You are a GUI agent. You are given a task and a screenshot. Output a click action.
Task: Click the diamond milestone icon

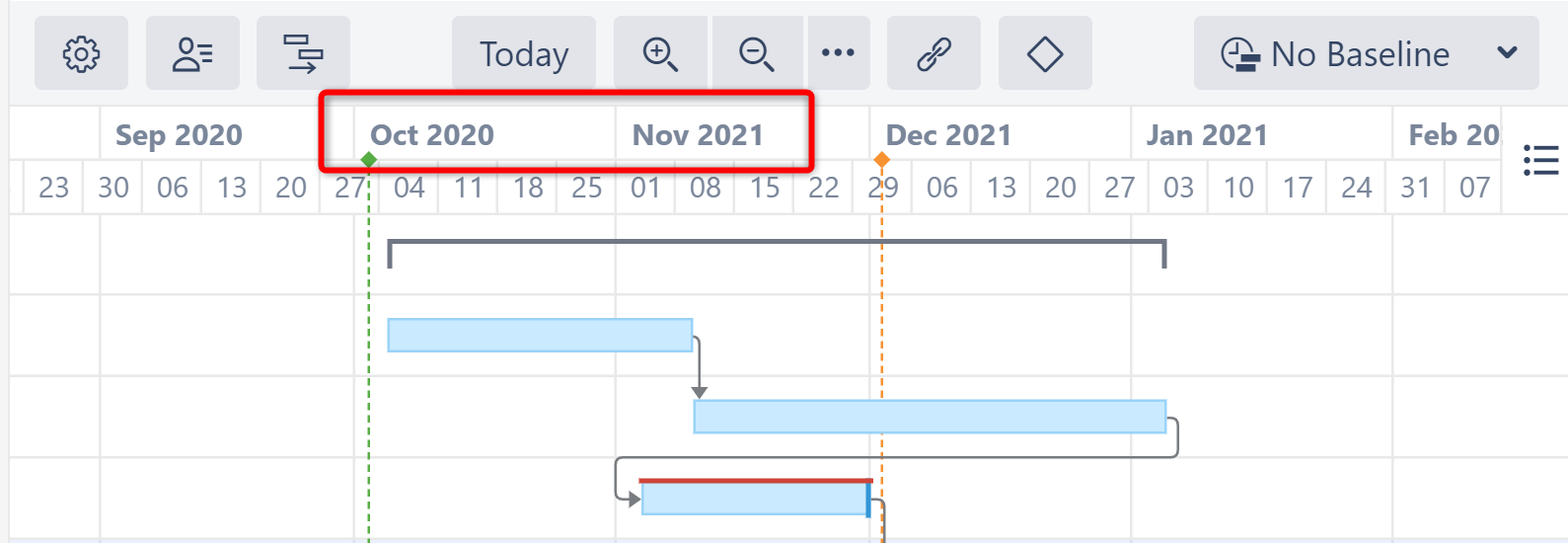click(x=1045, y=53)
